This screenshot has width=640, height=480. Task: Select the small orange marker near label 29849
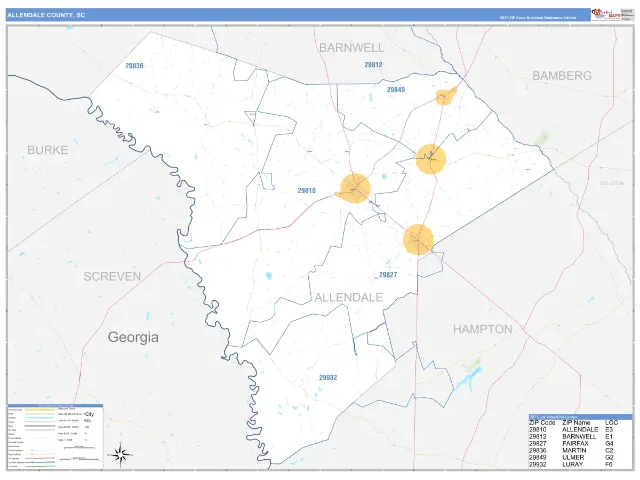click(x=445, y=96)
